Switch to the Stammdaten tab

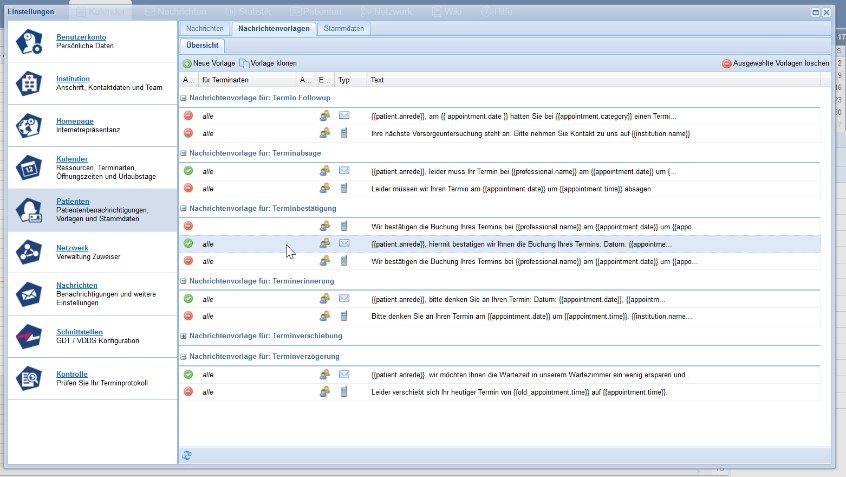tap(343, 29)
